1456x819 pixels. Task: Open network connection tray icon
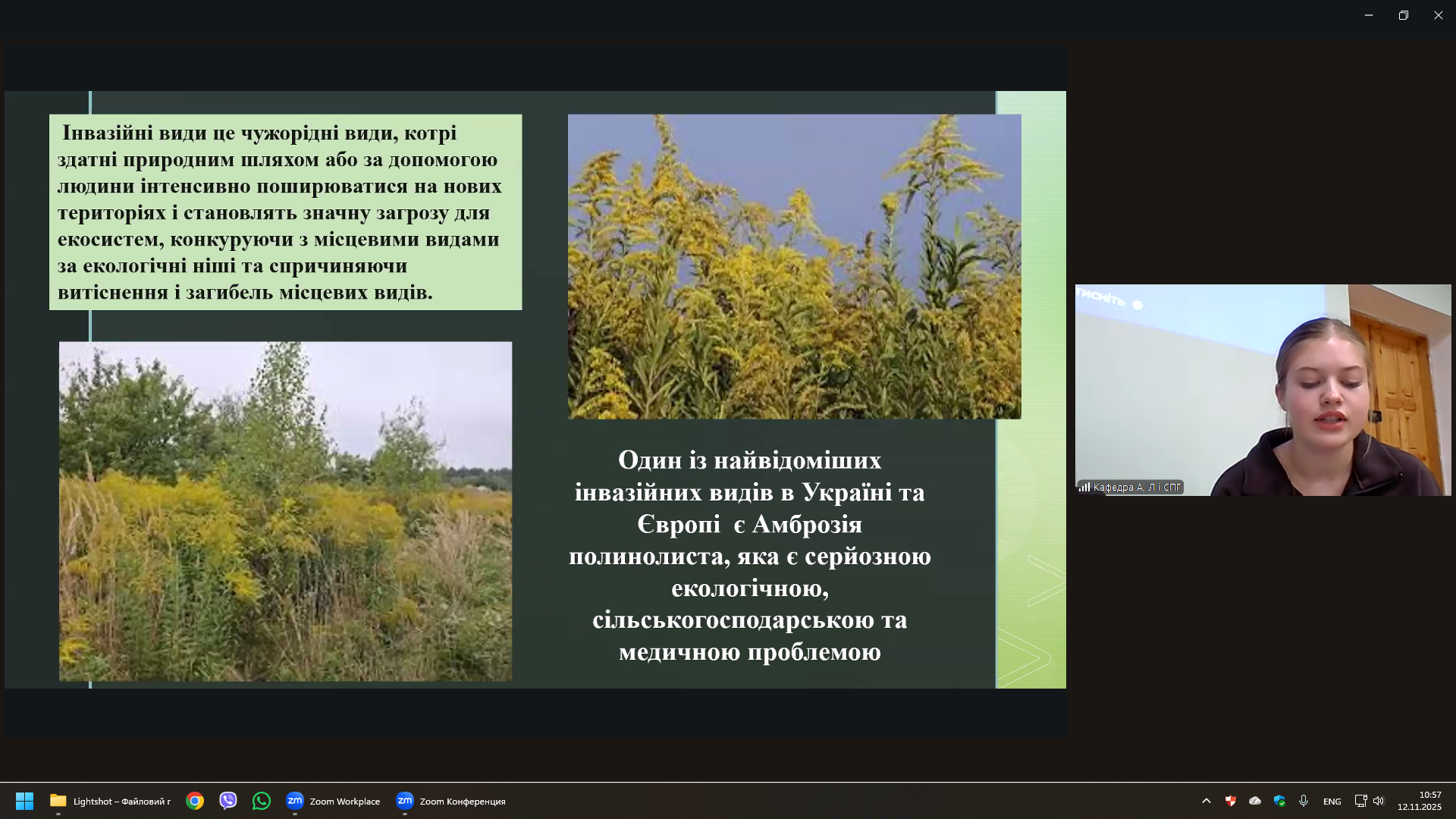click(x=1360, y=801)
